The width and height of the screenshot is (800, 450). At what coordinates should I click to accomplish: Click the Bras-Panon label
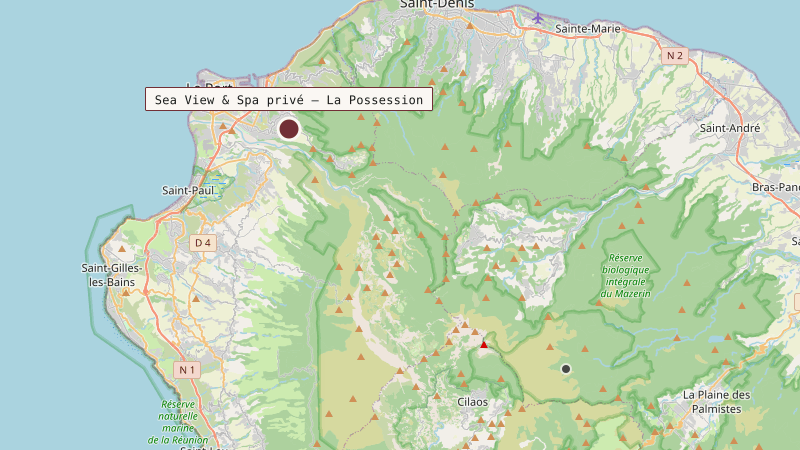[x=776, y=187]
